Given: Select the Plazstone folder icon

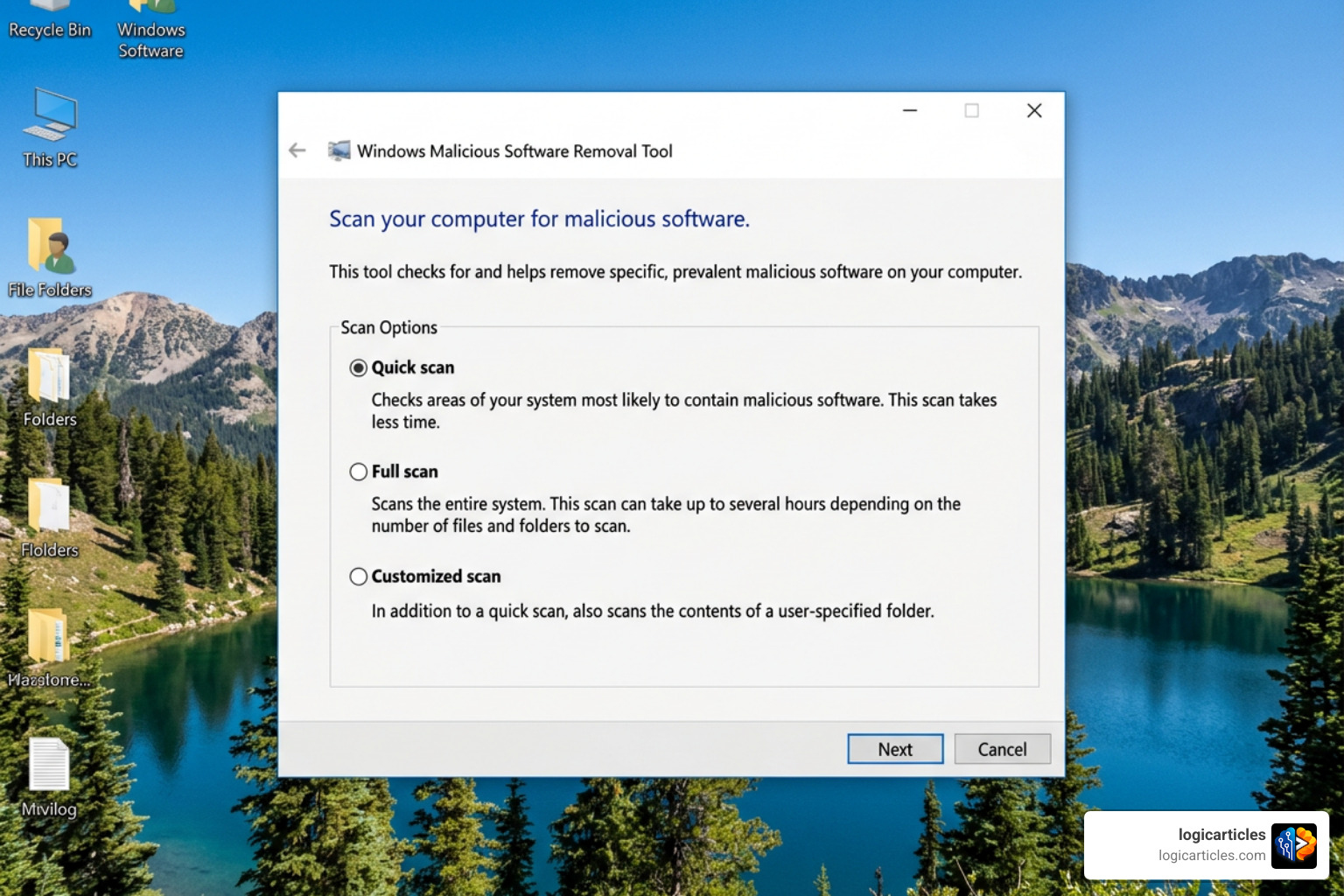Looking at the screenshot, I should coord(50,648).
